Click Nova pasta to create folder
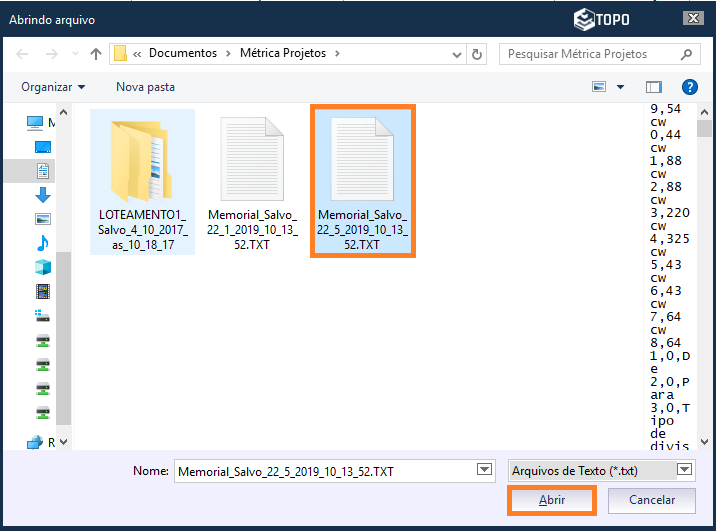Viewport: 716px width, 531px height. [145, 87]
